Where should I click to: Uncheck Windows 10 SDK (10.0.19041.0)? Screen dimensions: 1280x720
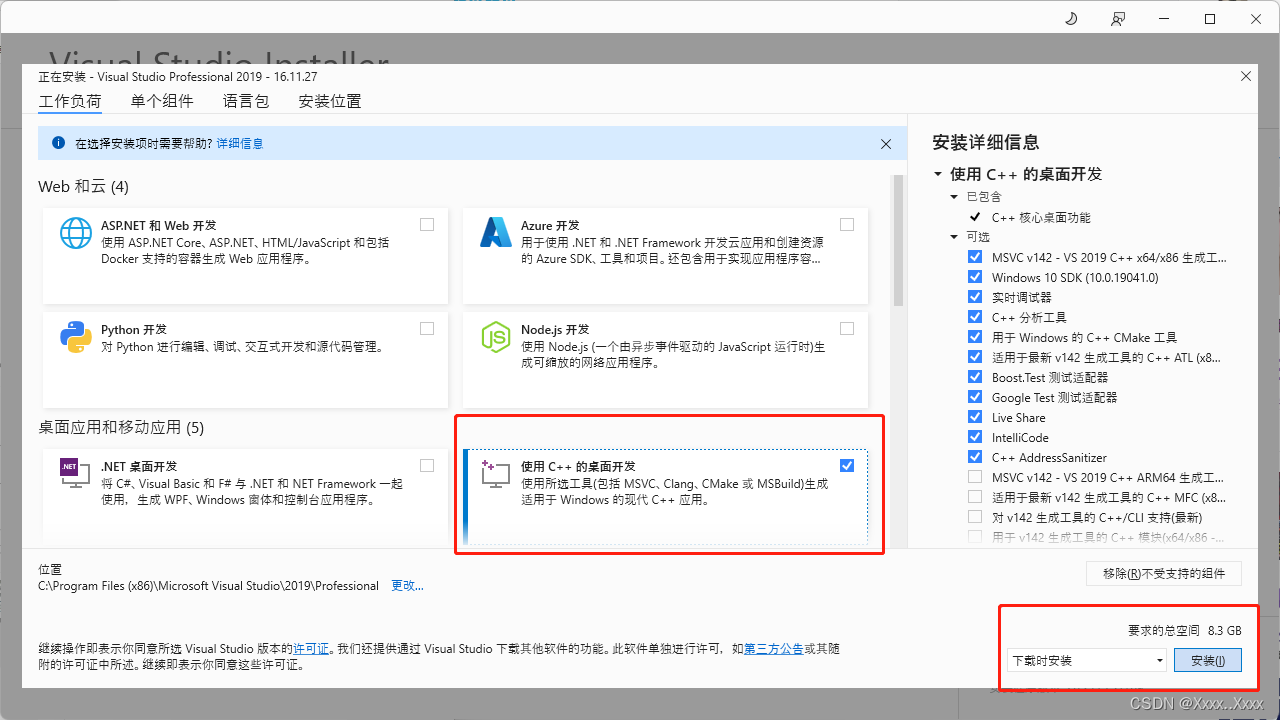(975, 277)
